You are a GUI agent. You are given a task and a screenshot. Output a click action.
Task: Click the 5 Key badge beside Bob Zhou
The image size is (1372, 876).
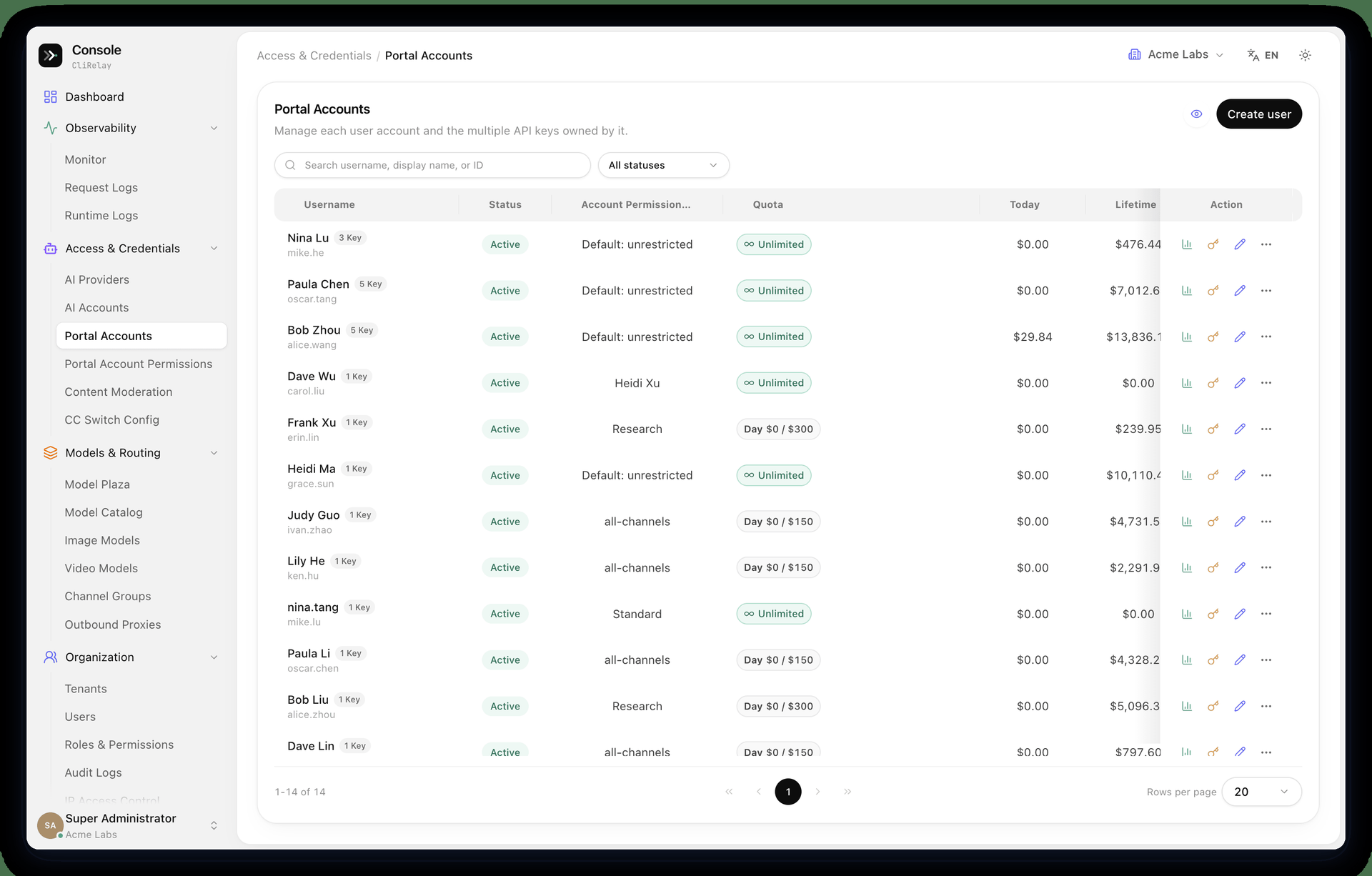[362, 330]
